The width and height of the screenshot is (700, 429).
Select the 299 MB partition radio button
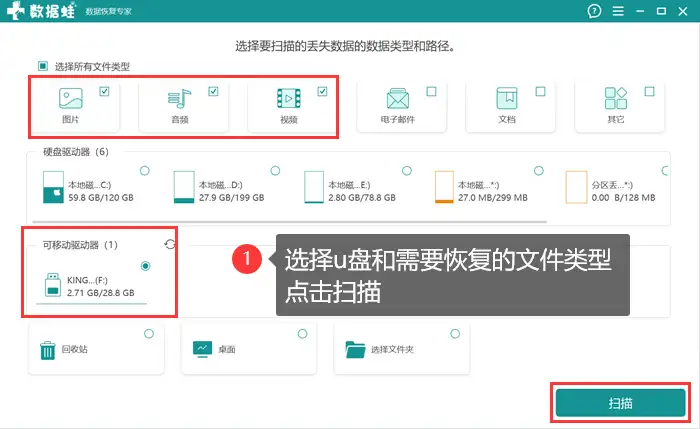click(x=539, y=171)
